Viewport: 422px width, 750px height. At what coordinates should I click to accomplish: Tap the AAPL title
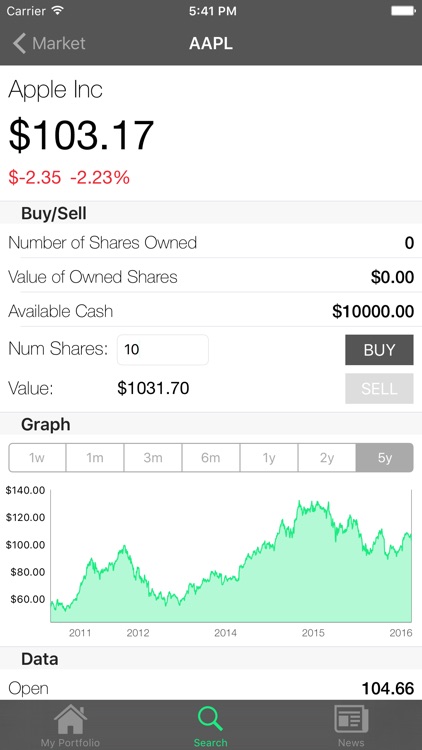[211, 44]
